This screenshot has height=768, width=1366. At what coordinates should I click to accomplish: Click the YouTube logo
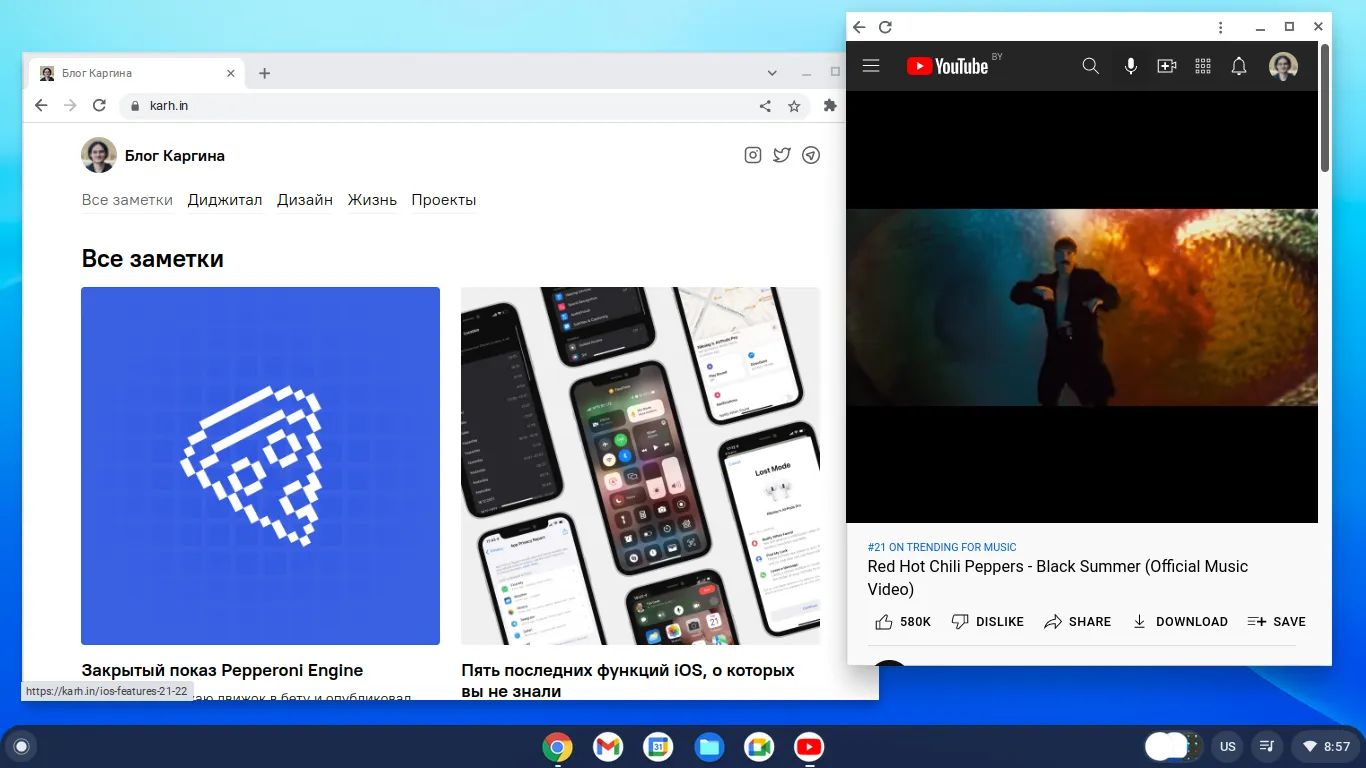click(947, 66)
